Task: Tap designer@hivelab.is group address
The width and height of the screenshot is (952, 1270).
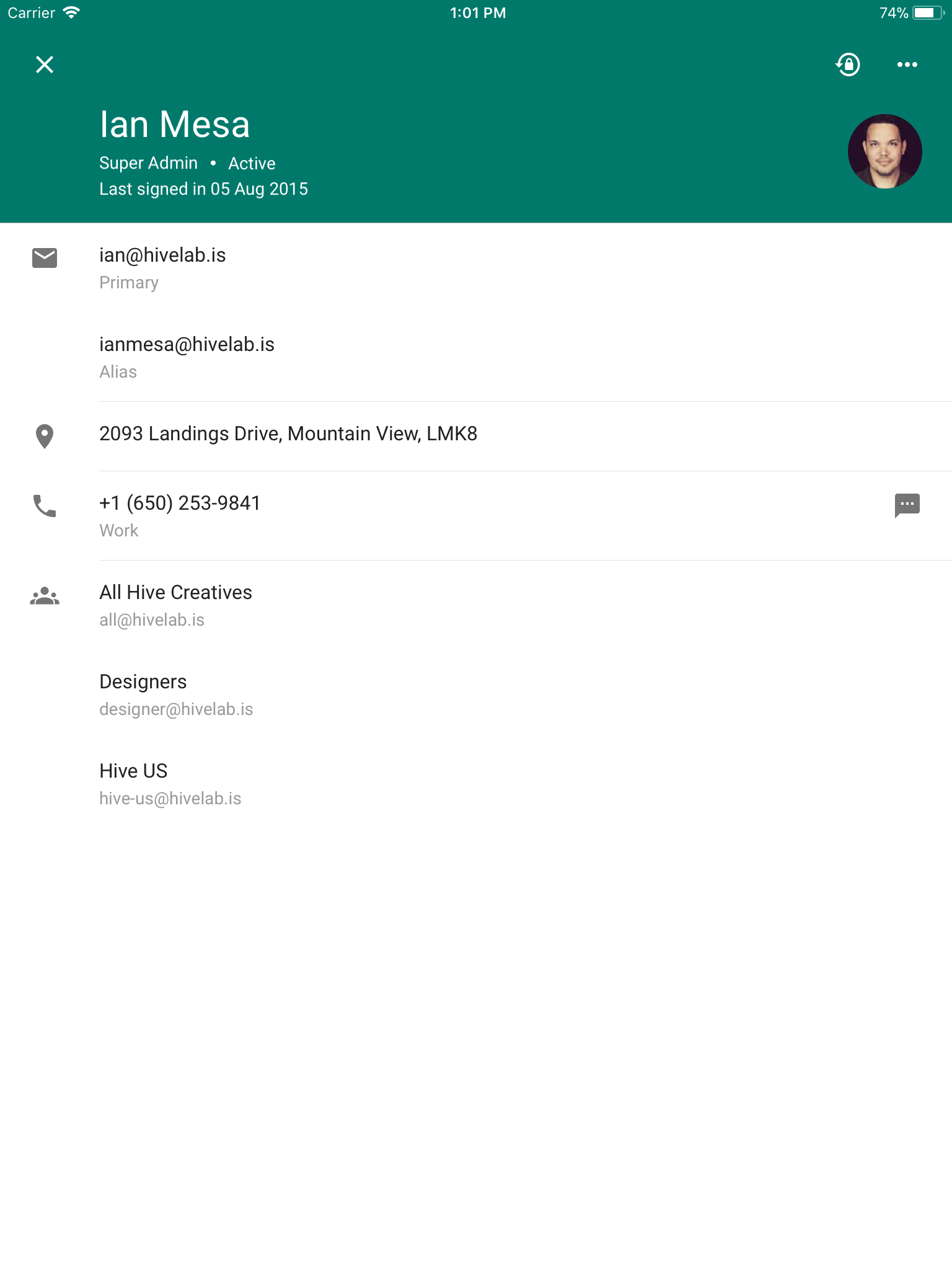Action: coord(176,709)
